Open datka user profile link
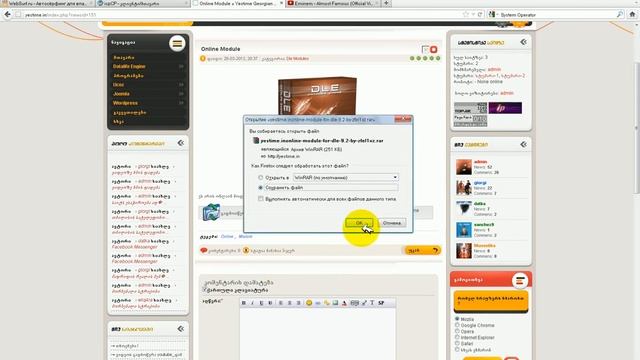The width and height of the screenshot is (640, 360). tap(480, 204)
